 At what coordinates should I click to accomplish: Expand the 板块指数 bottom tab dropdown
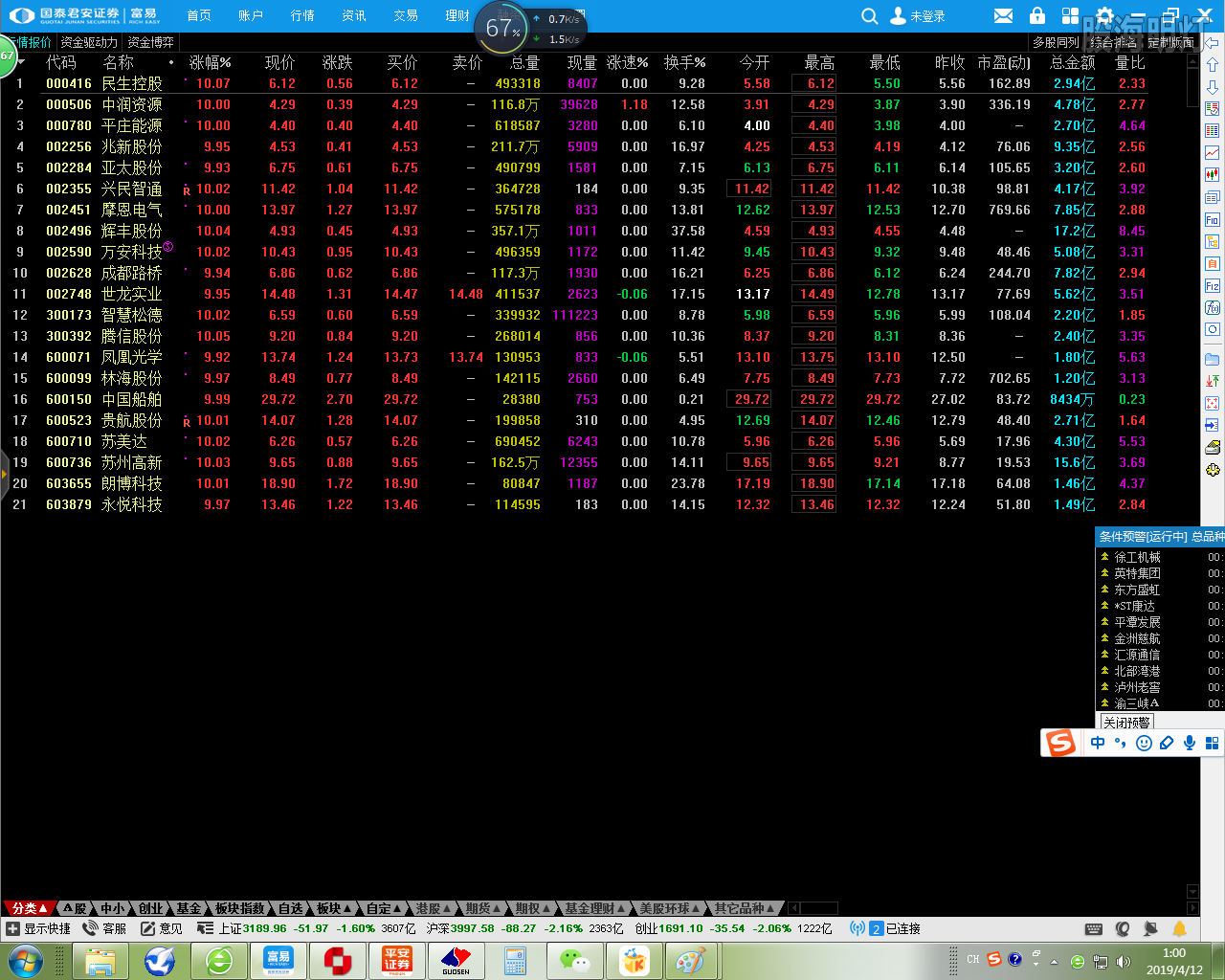[240, 908]
